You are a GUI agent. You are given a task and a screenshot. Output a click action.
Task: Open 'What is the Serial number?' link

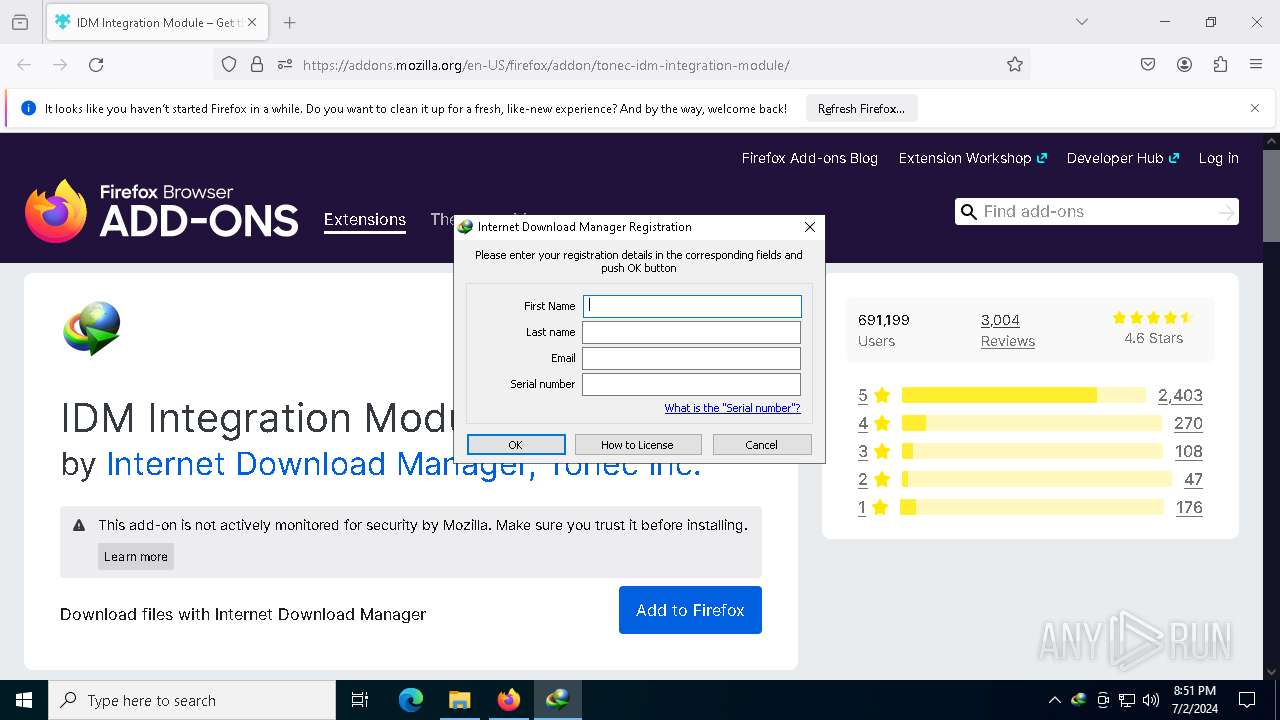(732, 408)
